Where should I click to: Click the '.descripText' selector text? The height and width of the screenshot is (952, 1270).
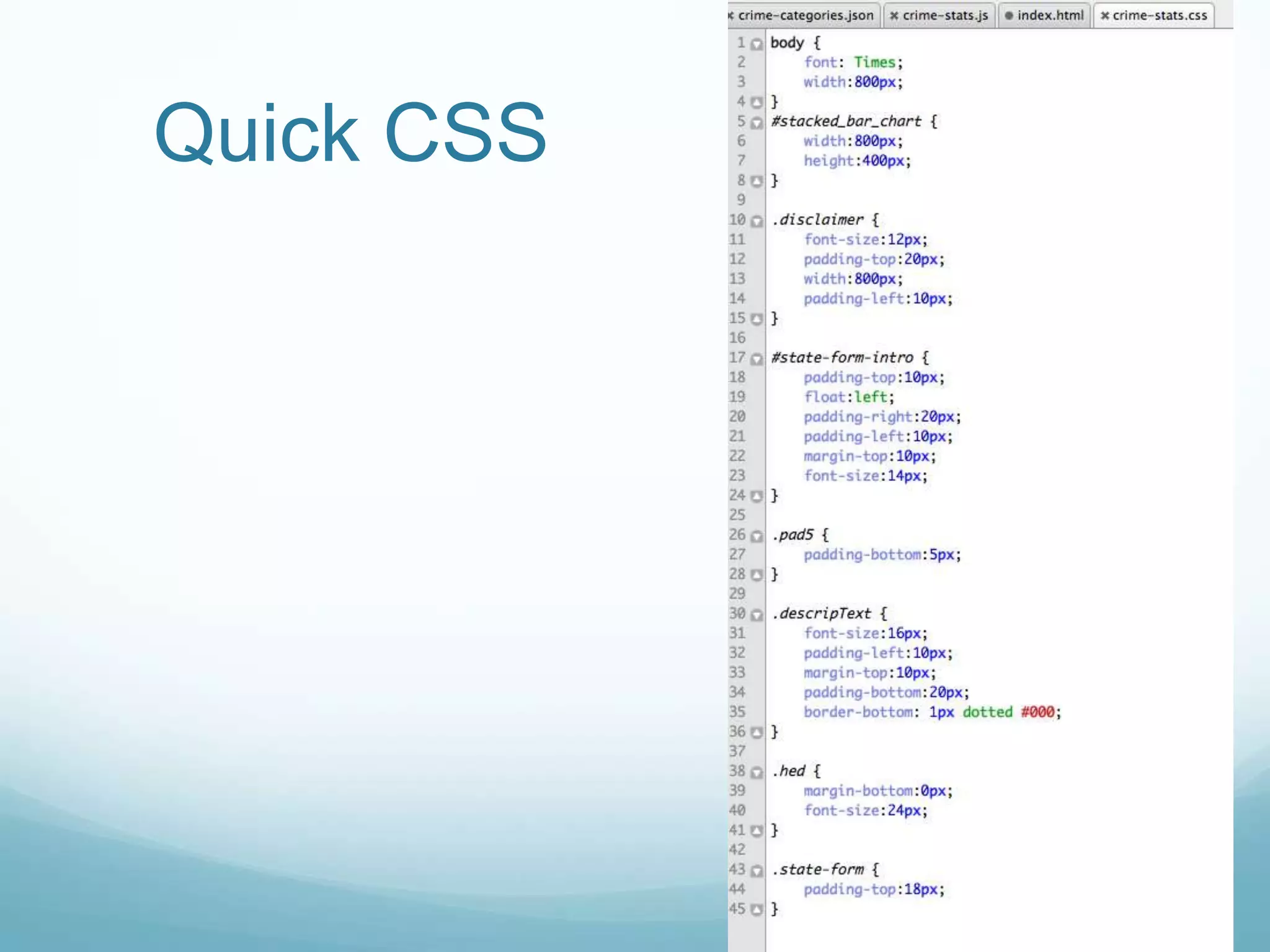[822, 614]
